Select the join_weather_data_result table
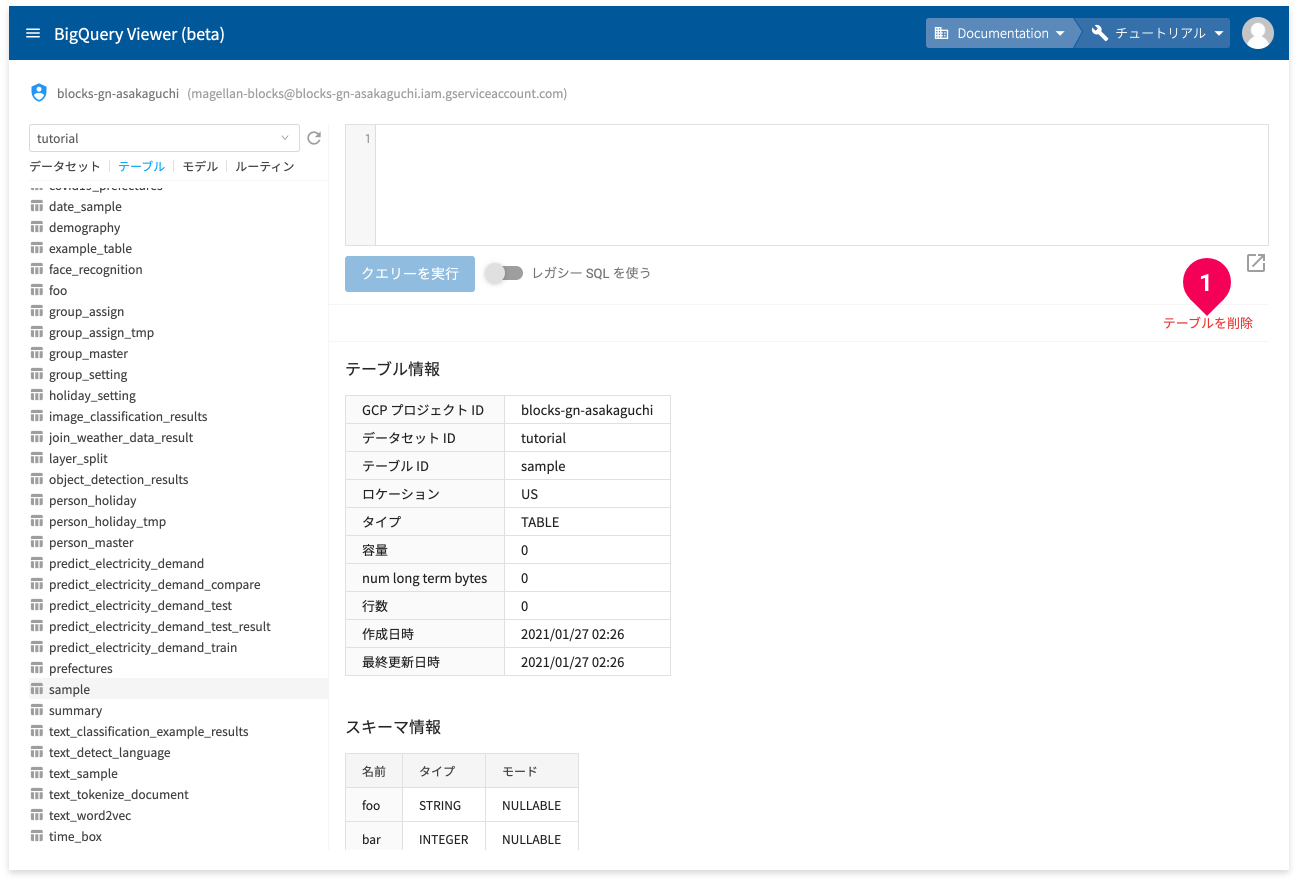This screenshot has width=1298, height=882. point(121,437)
